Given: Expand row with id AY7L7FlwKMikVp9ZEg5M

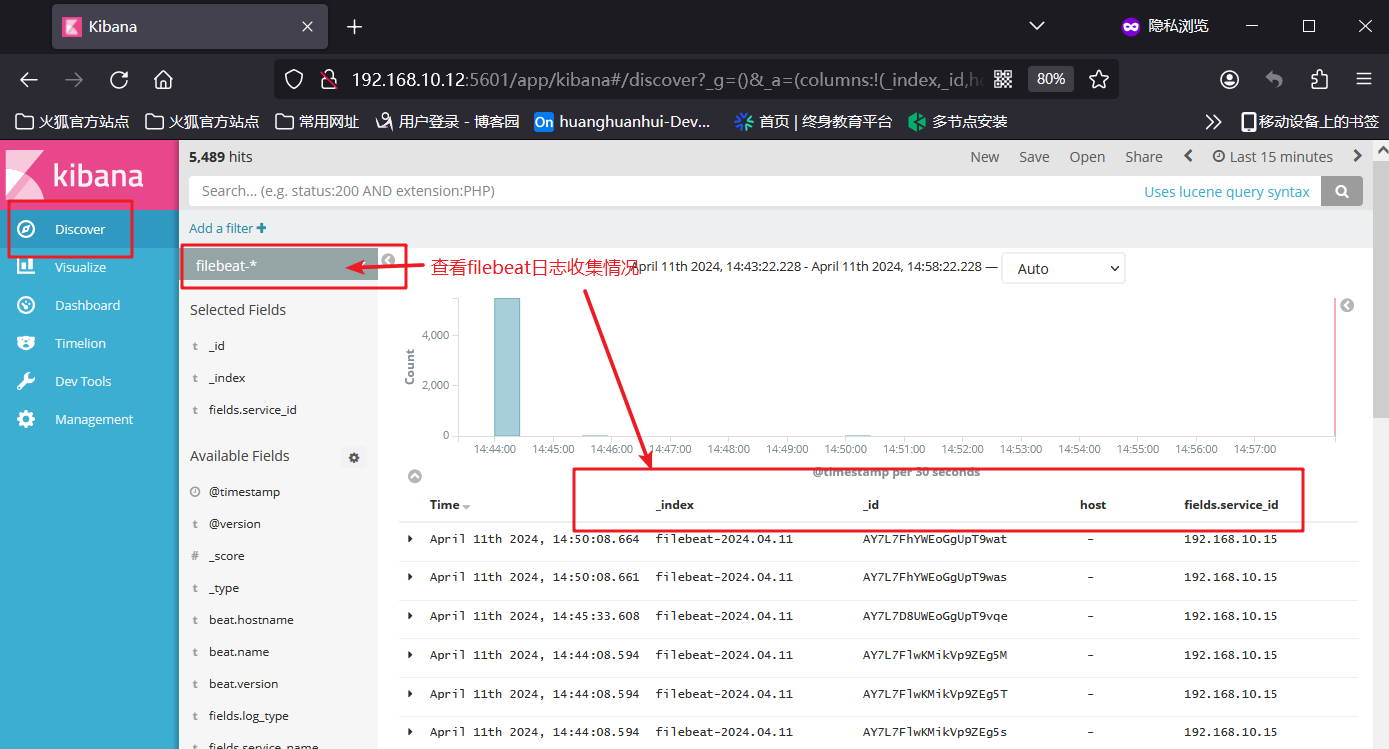Looking at the screenshot, I should 410,655.
